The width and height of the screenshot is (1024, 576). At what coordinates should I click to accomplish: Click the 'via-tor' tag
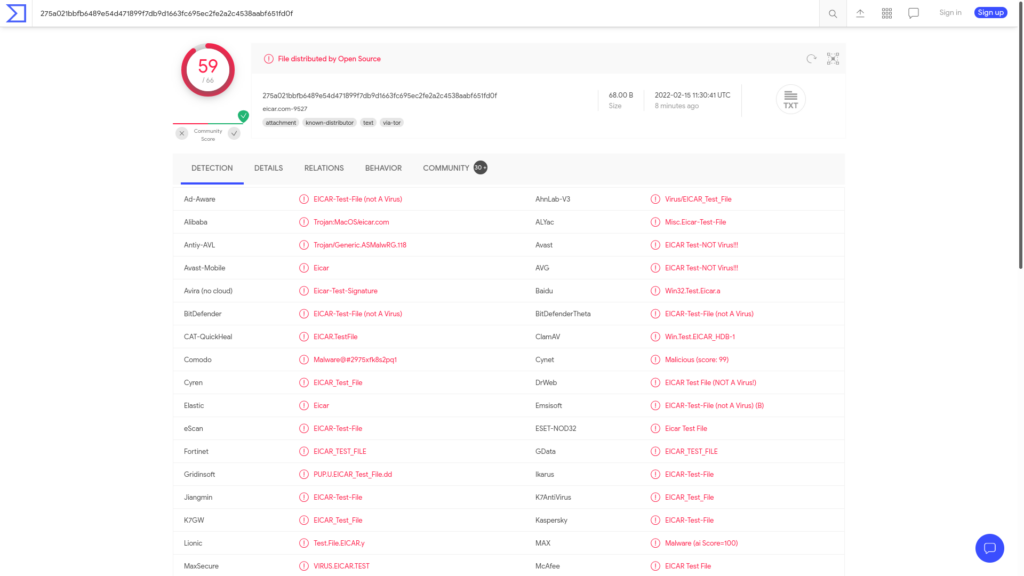(392, 123)
